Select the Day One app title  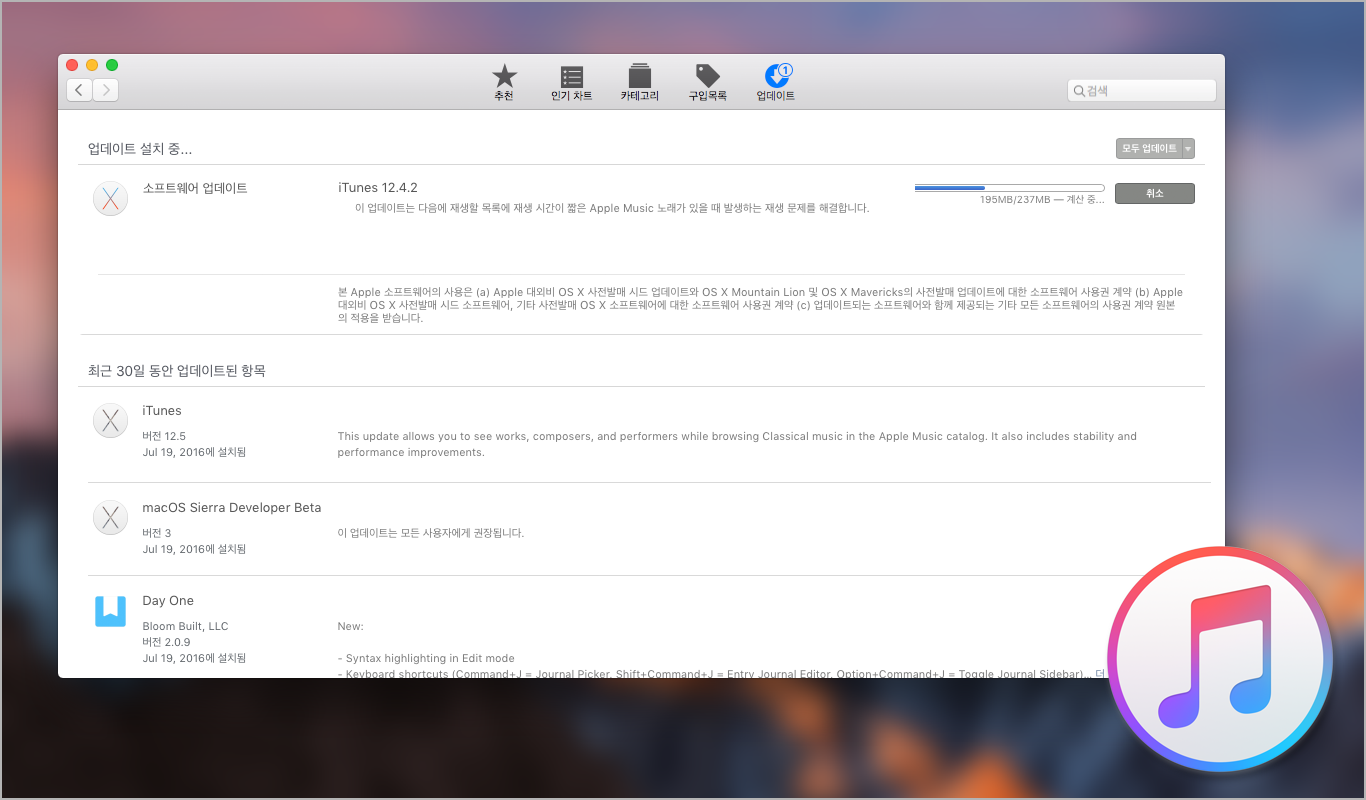[168, 601]
